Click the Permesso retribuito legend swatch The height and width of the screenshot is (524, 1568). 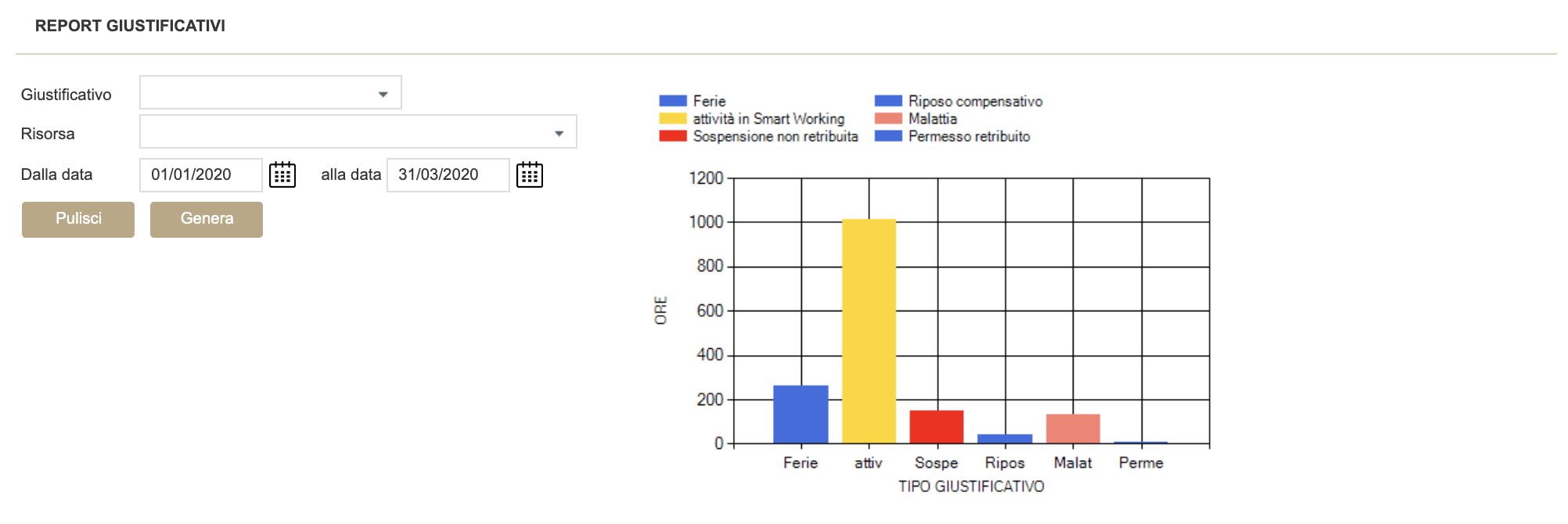pos(888,136)
